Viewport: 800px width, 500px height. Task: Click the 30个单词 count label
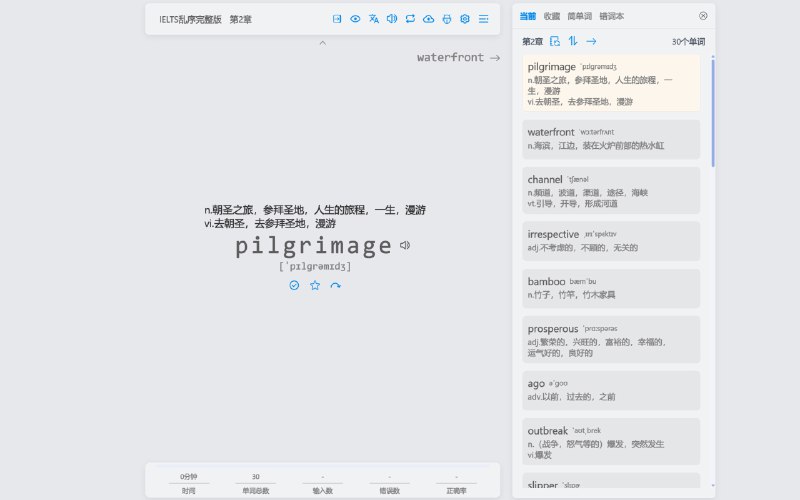[x=688, y=42]
